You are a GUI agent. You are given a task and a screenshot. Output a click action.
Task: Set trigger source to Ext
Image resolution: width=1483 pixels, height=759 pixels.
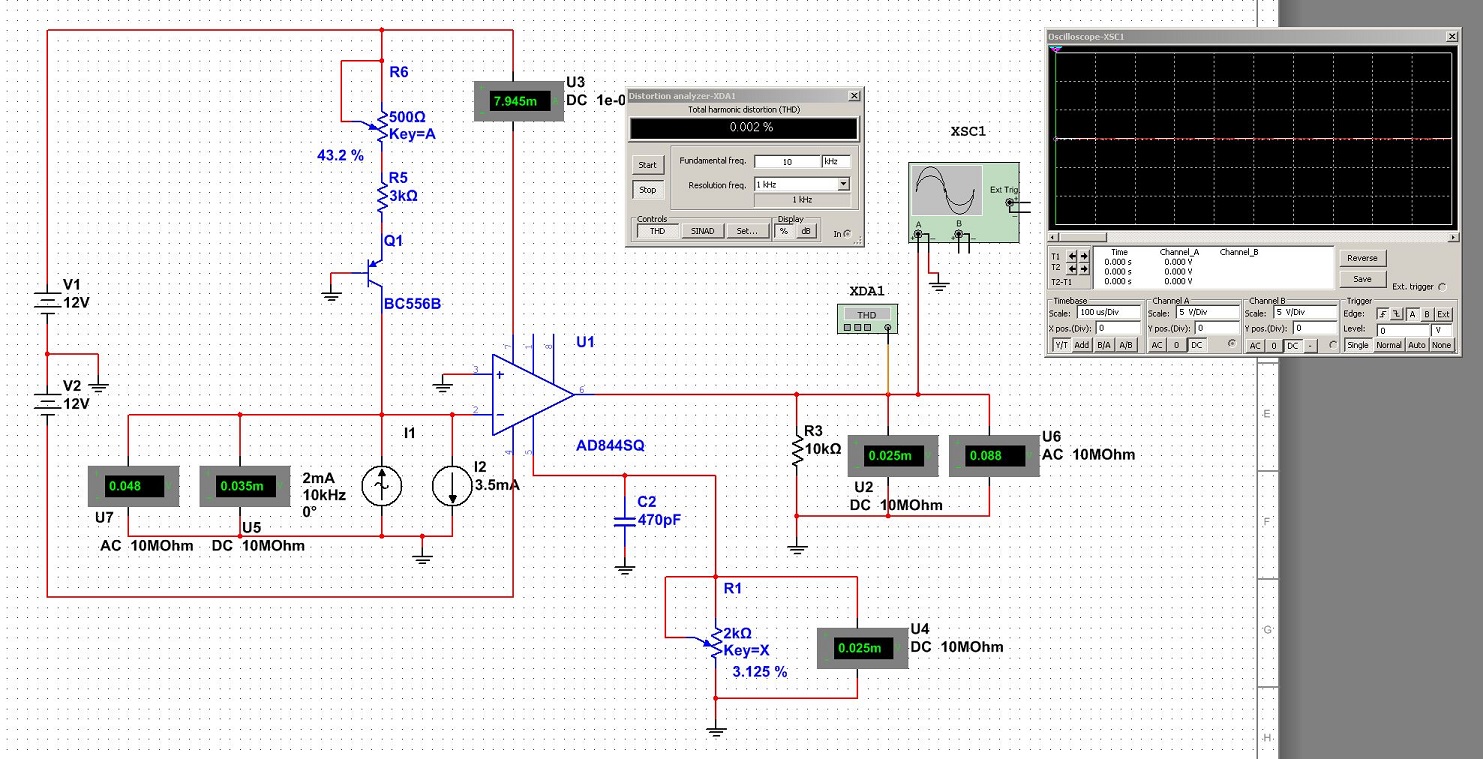click(x=1443, y=314)
